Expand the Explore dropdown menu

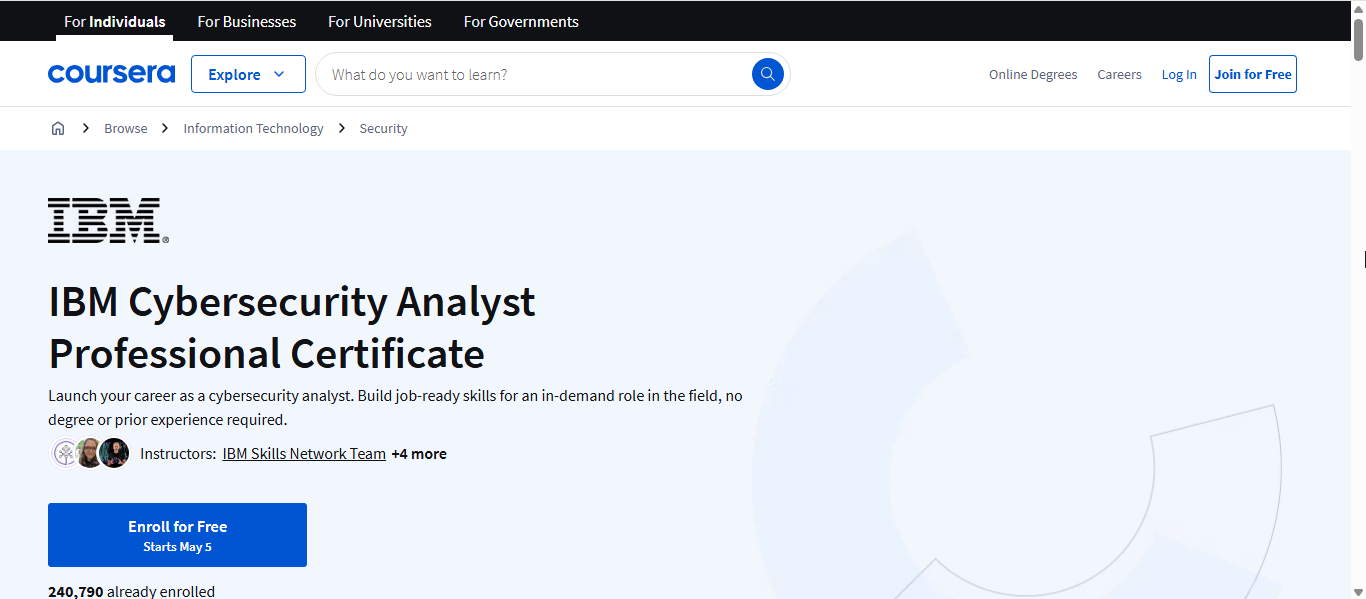click(248, 74)
